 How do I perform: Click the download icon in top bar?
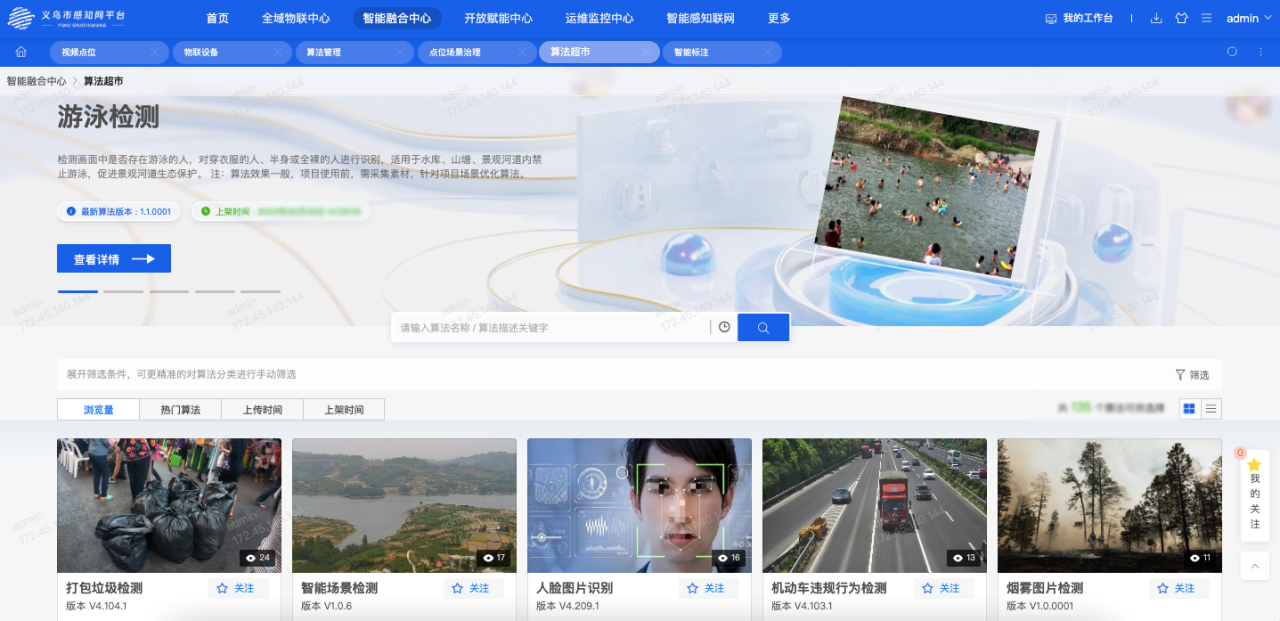(x=1157, y=18)
